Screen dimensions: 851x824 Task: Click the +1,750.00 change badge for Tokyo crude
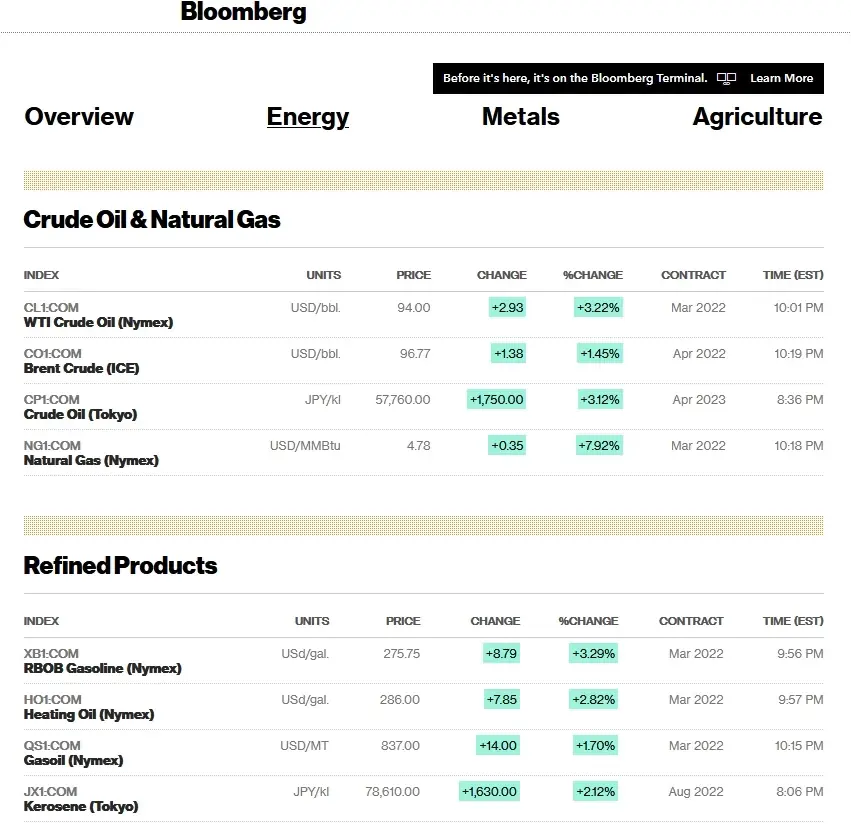497,400
